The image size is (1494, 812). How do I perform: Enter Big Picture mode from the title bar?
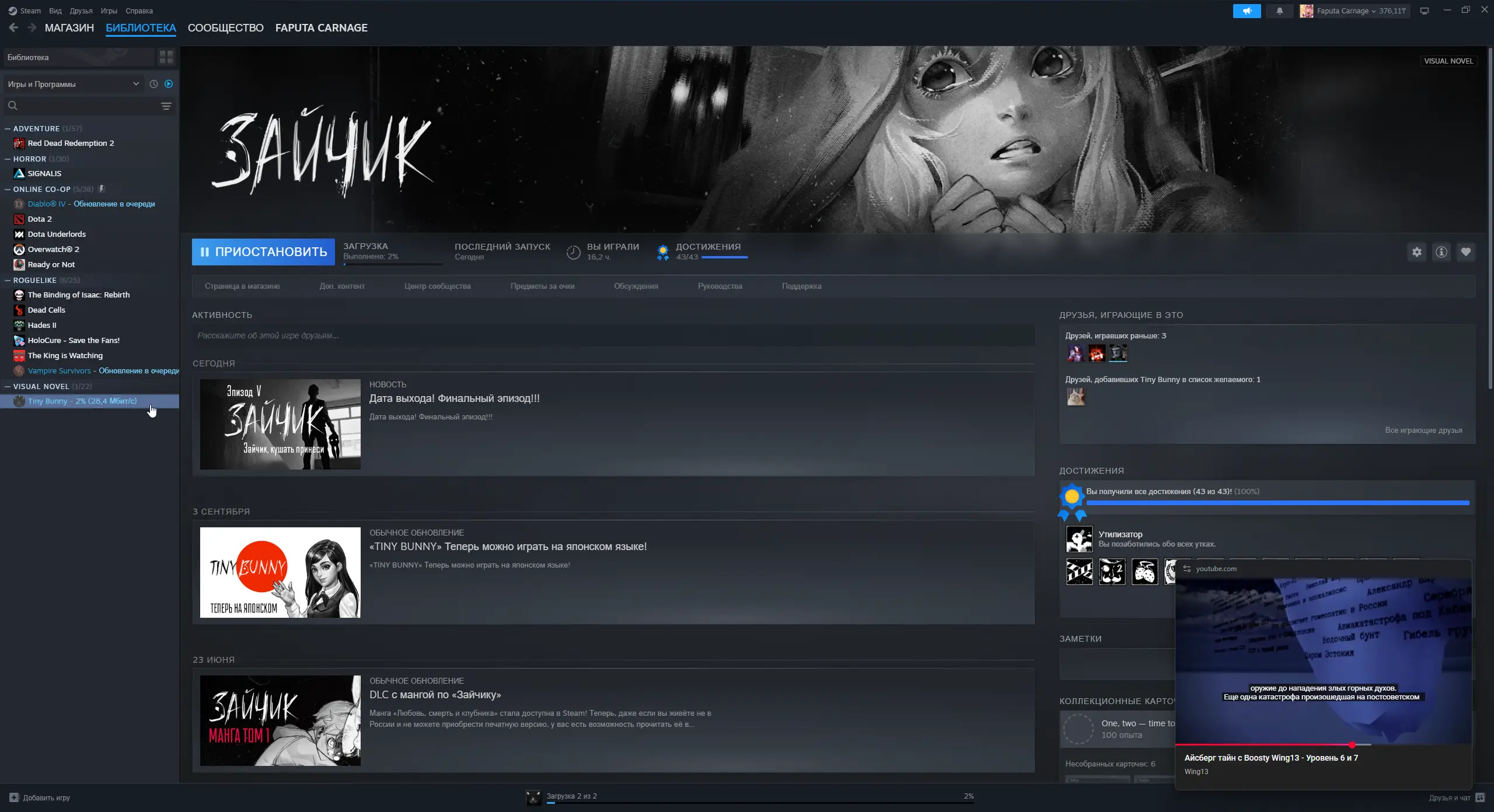point(1425,11)
